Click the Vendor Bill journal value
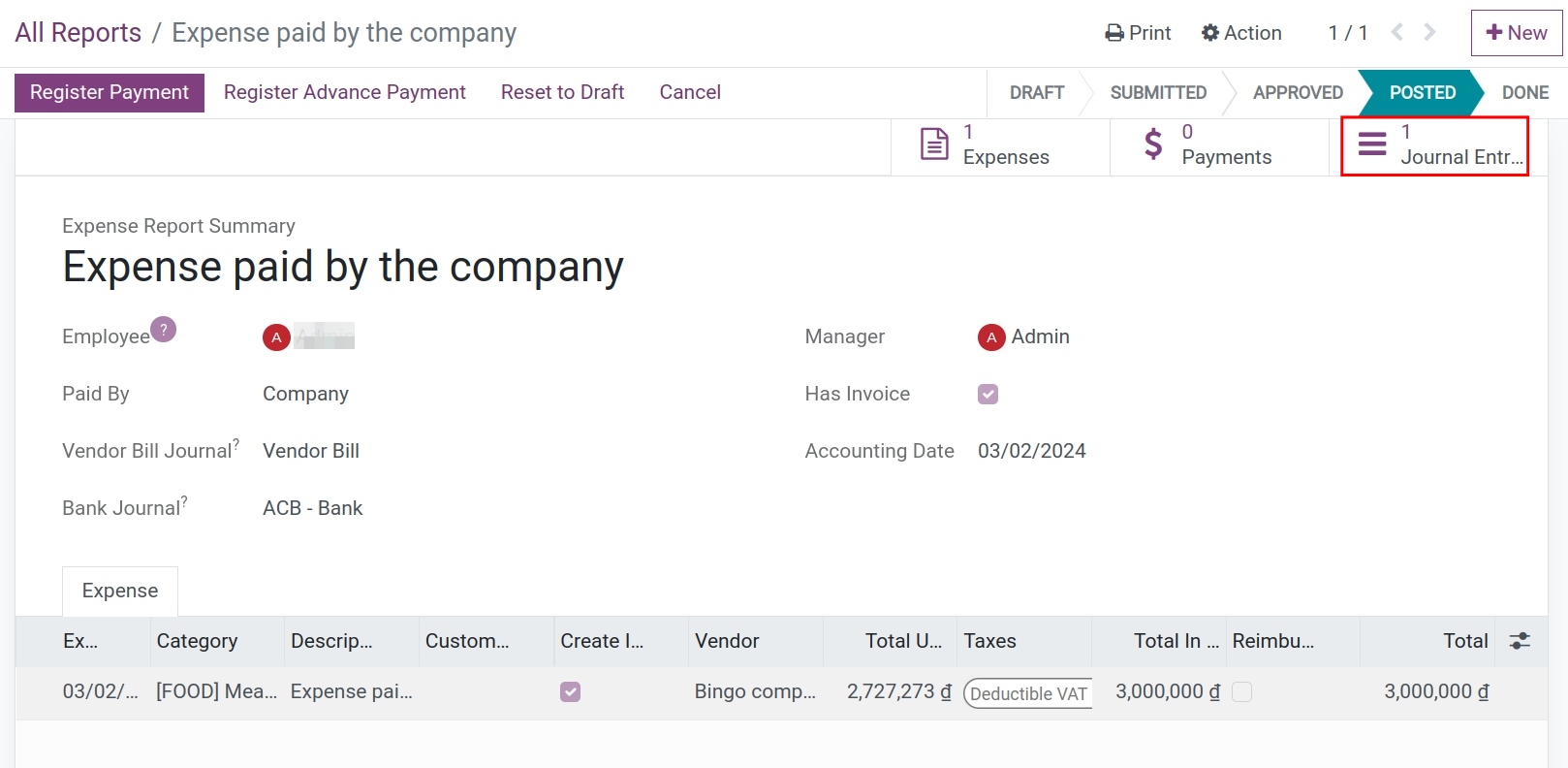The image size is (1568, 768). (311, 451)
